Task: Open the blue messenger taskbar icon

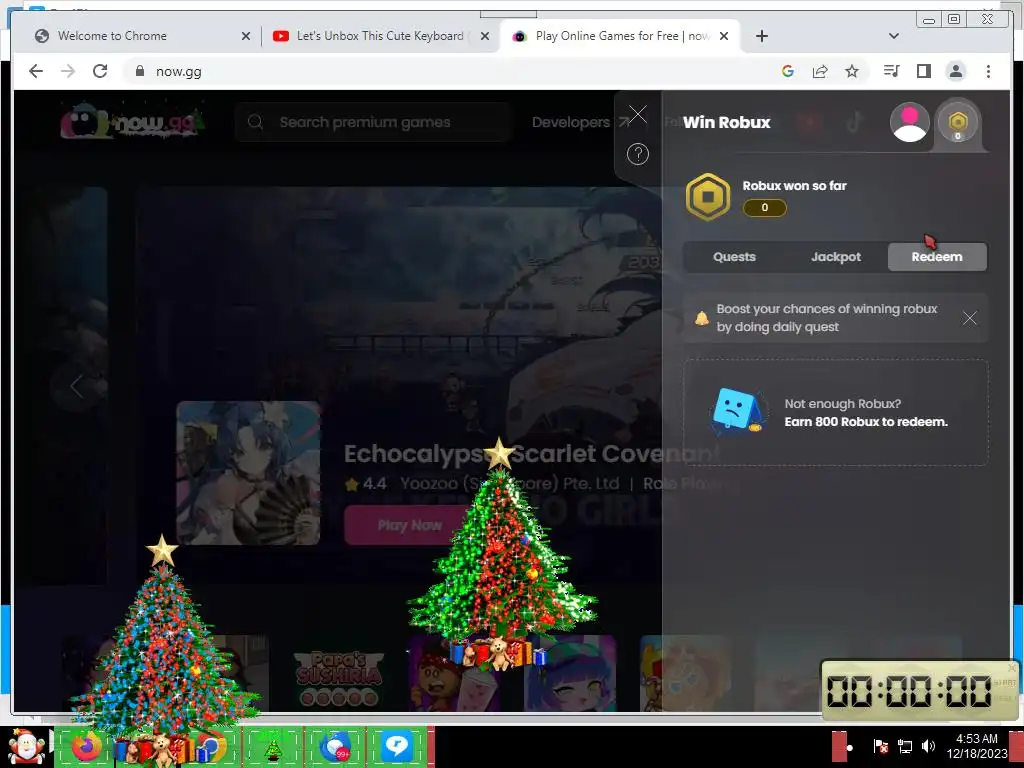Action: 396,747
